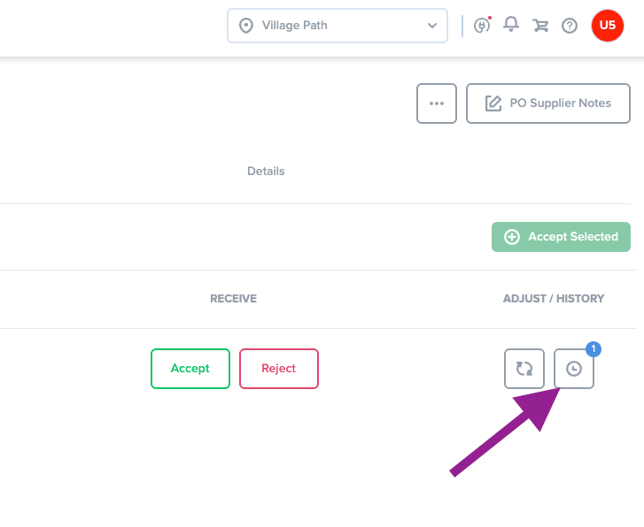644x527 pixels.
Task: Click the blue badge showing 1
Action: click(593, 349)
